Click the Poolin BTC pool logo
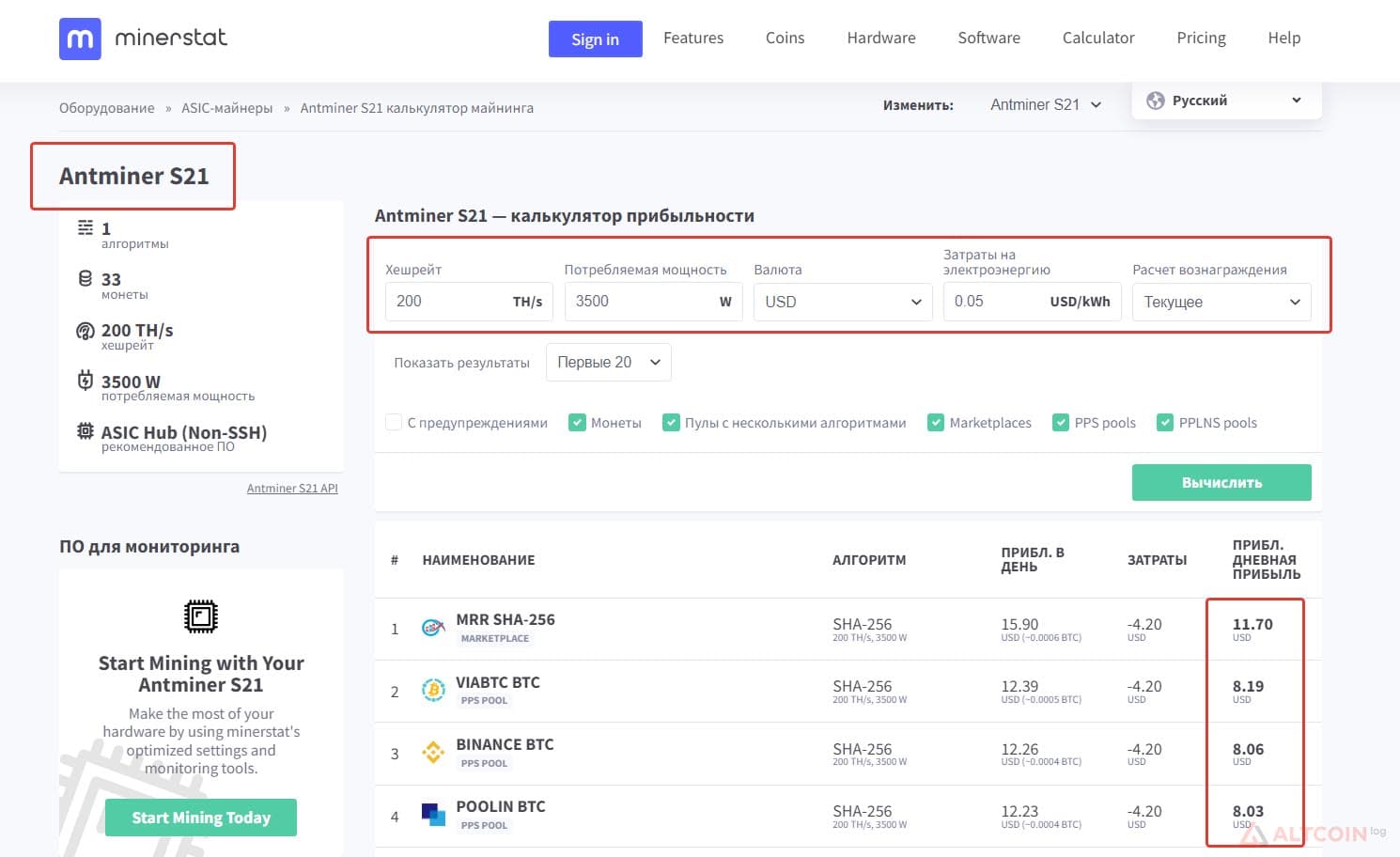Image resolution: width=1400 pixels, height=857 pixels. (x=433, y=815)
